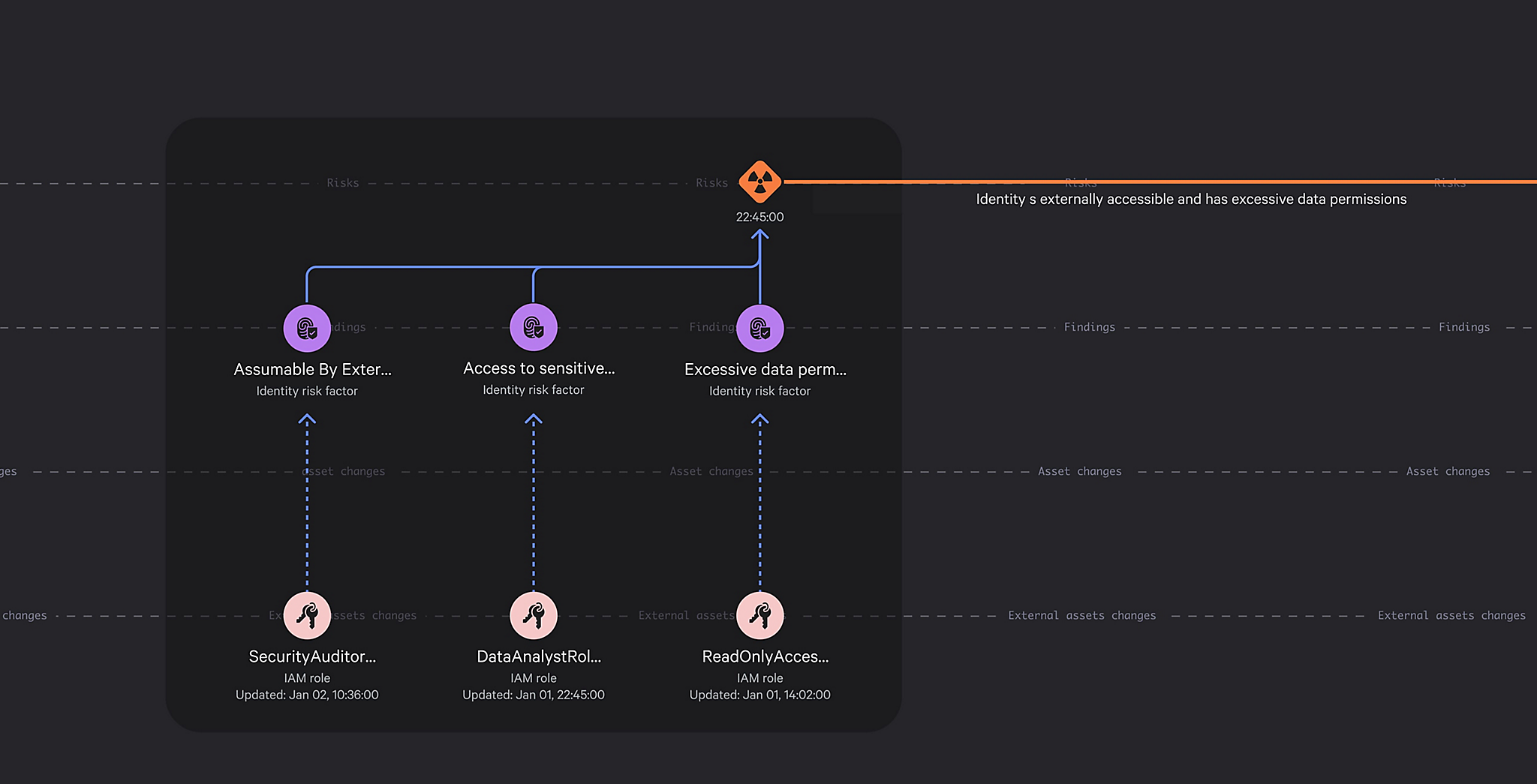This screenshot has width=1537, height=784.
Task: Open the "SecurityAuditor..." role name
Action: click(x=312, y=656)
